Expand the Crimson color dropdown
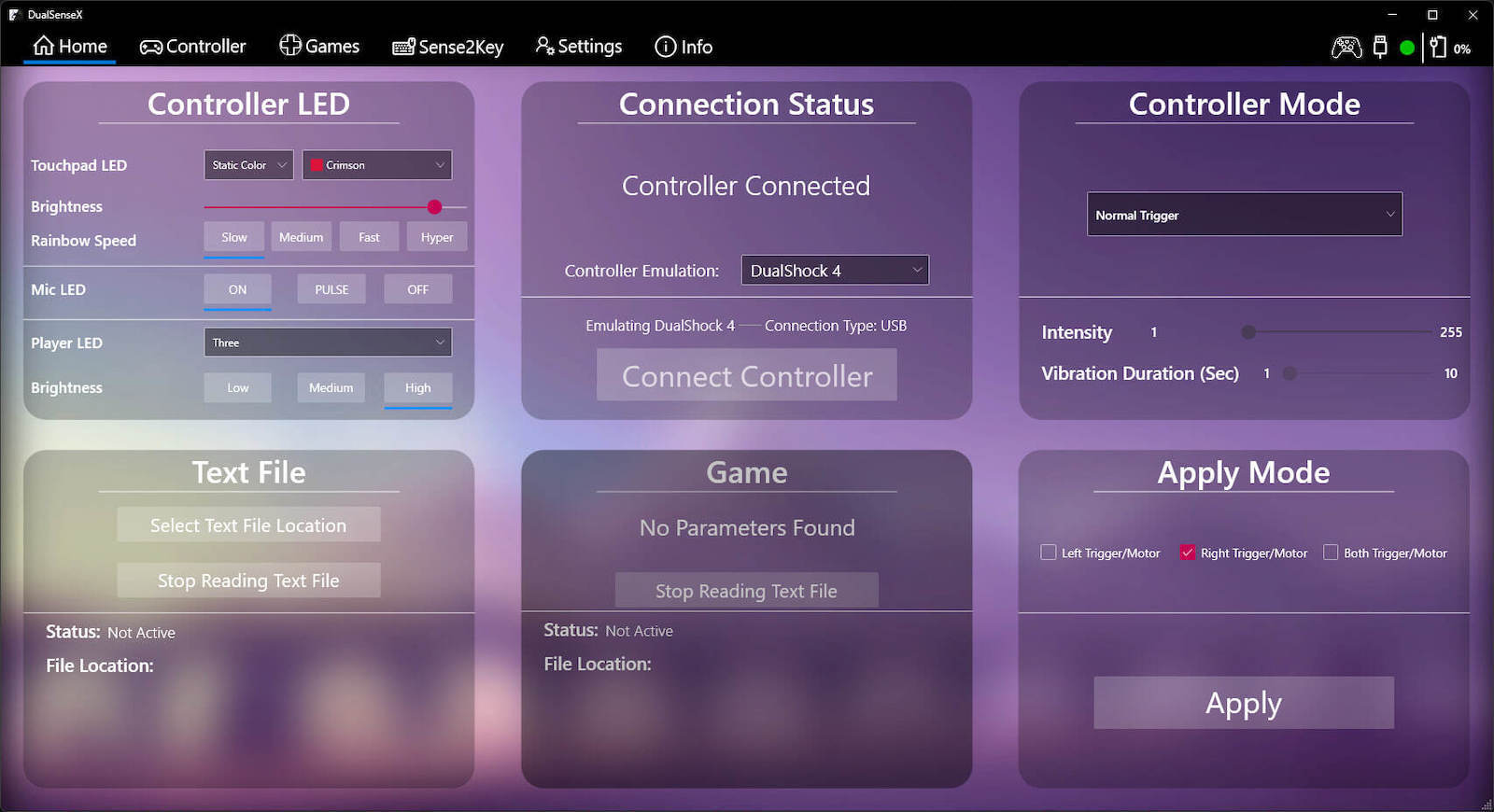Screen dimensions: 1494x812 377,165
